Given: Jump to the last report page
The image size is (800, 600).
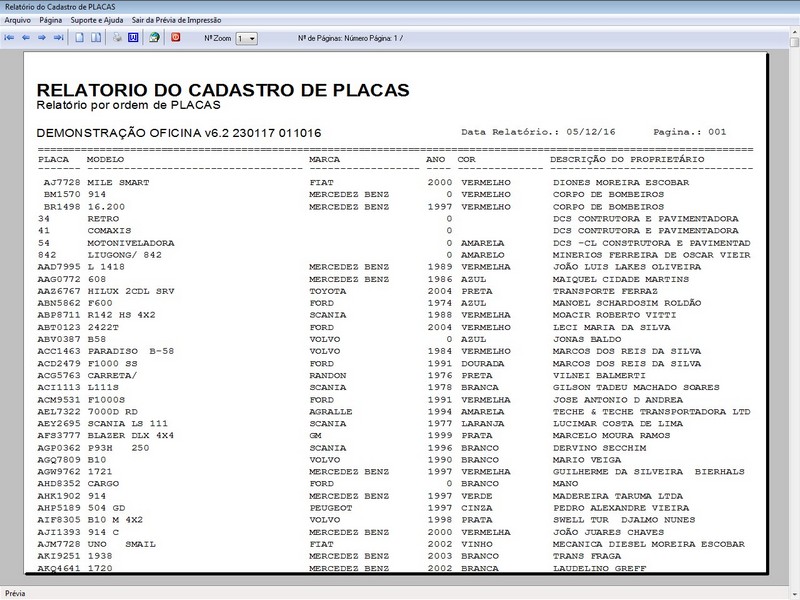Looking at the screenshot, I should click(x=56, y=37).
